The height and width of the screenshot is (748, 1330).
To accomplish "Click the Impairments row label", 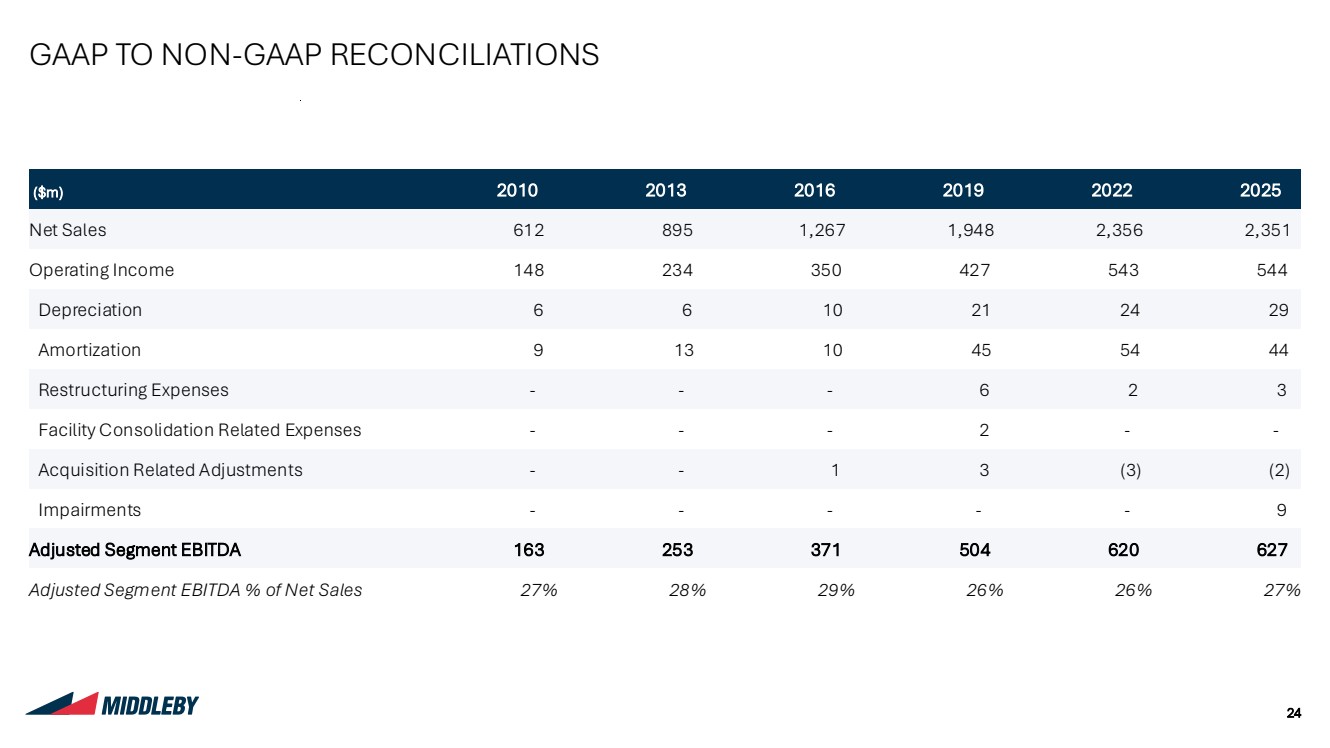I will [x=90, y=510].
